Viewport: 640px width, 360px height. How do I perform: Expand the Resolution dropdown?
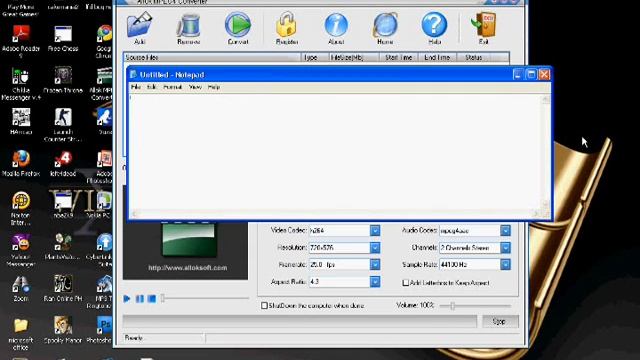[375, 248]
